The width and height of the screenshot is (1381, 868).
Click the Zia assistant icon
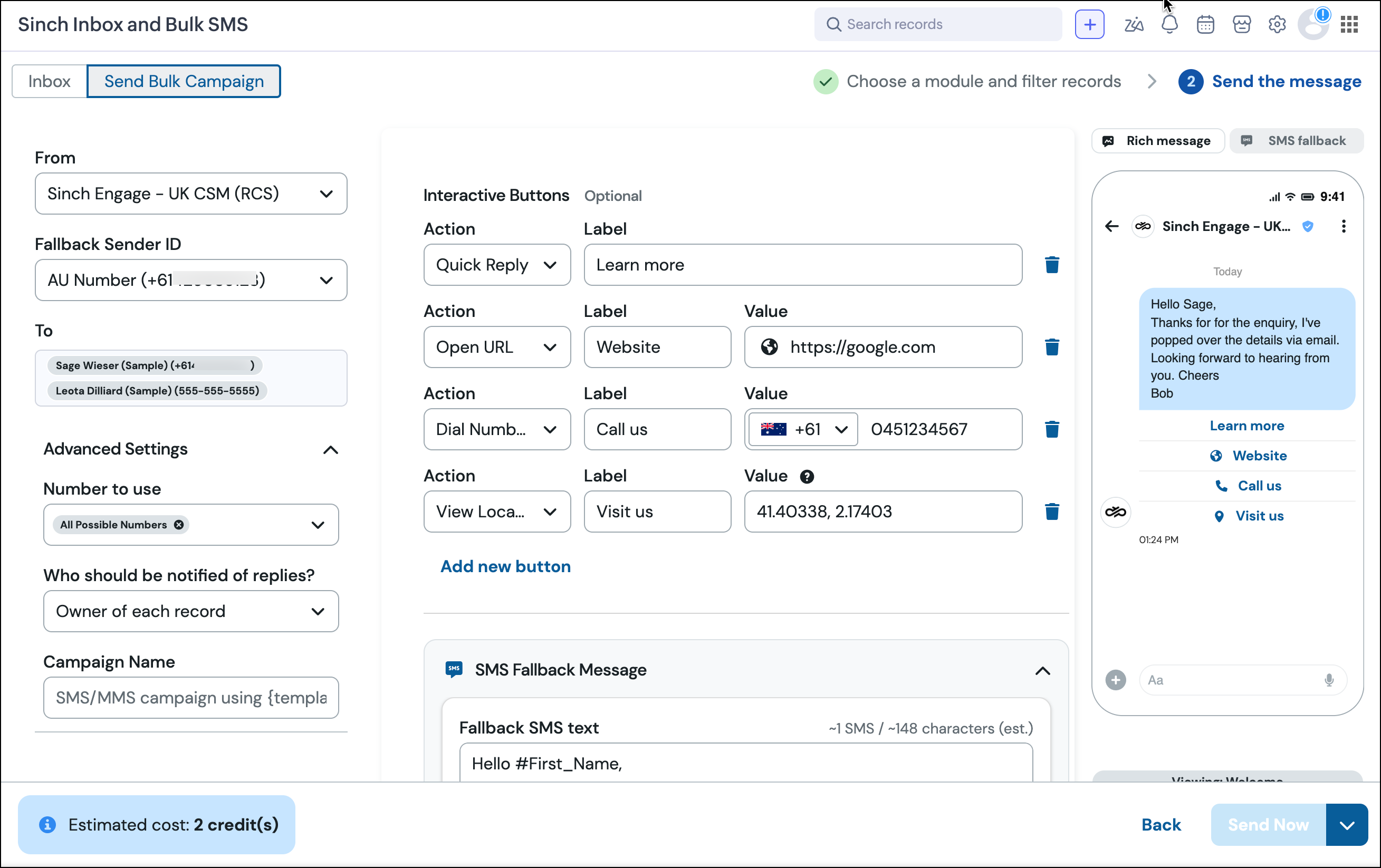pyautogui.click(x=1133, y=24)
